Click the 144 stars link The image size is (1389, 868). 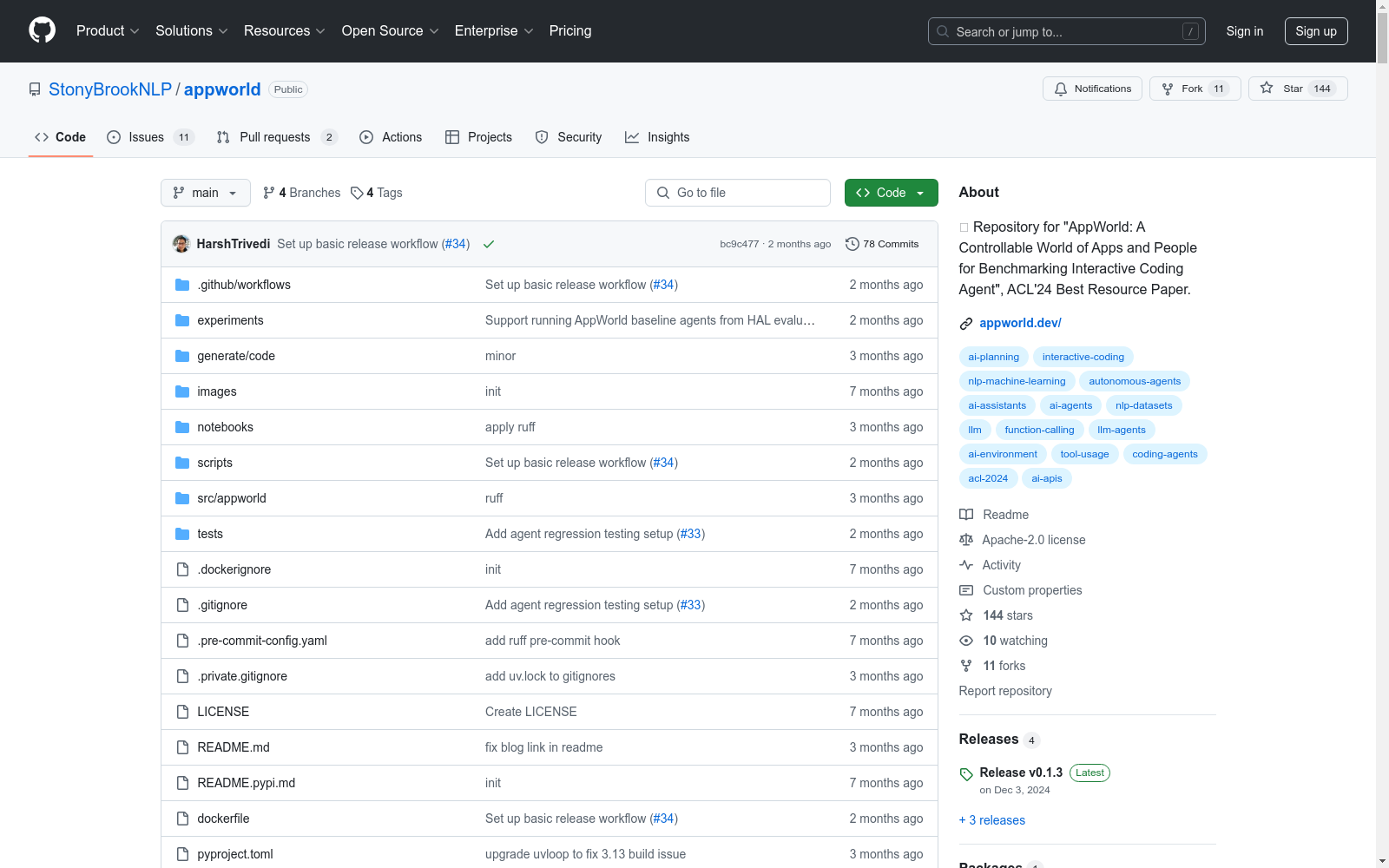click(1008, 615)
